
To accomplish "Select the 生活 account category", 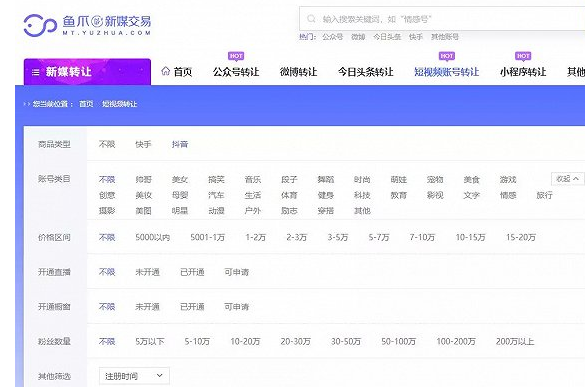I will [253, 195].
